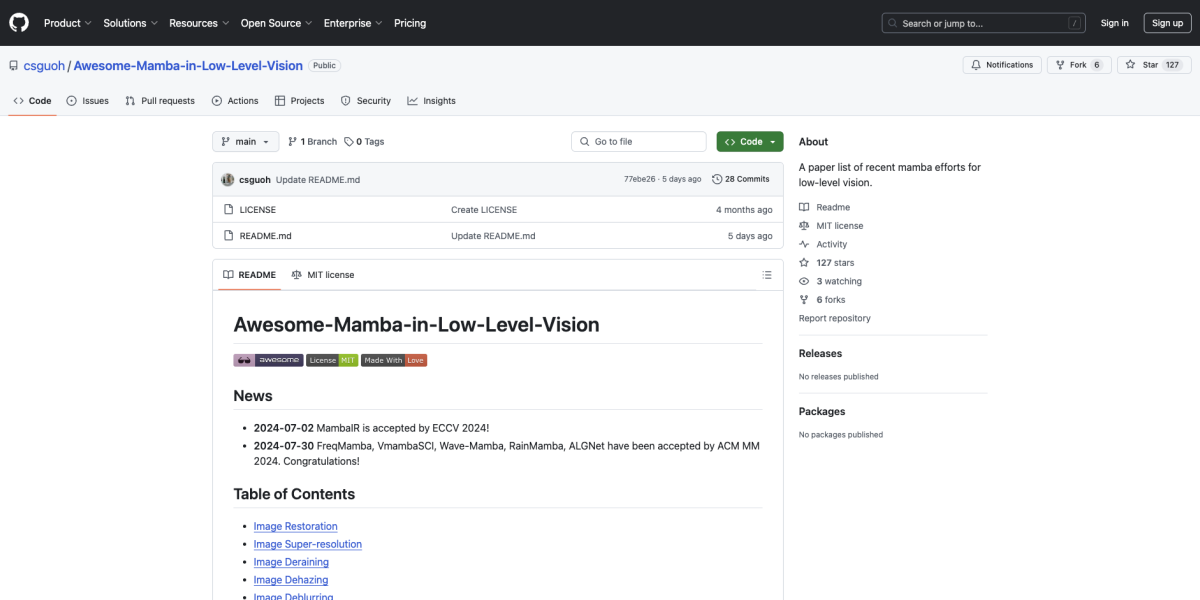1200x600 pixels.
Task: Open the Activity link in About
Action: point(831,244)
